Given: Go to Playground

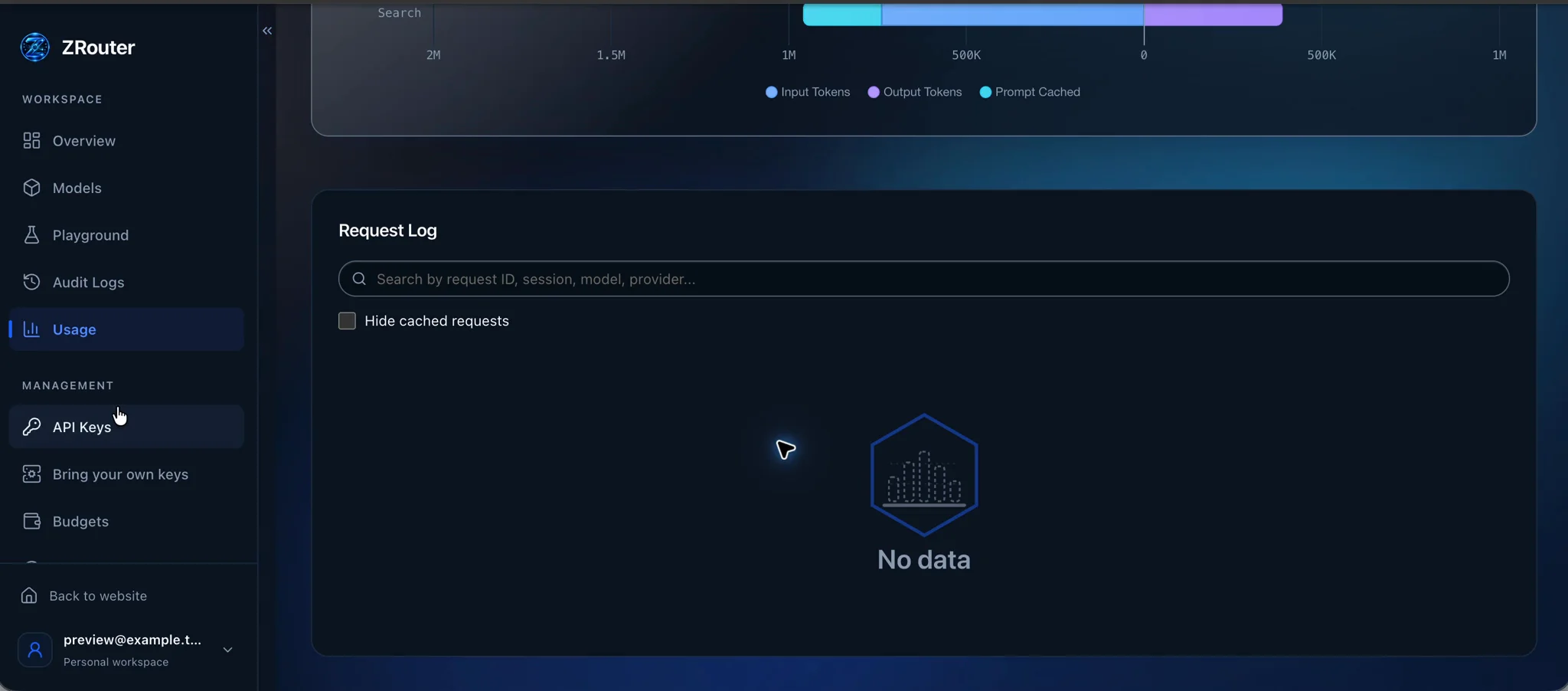Looking at the screenshot, I should [x=126, y=235].
